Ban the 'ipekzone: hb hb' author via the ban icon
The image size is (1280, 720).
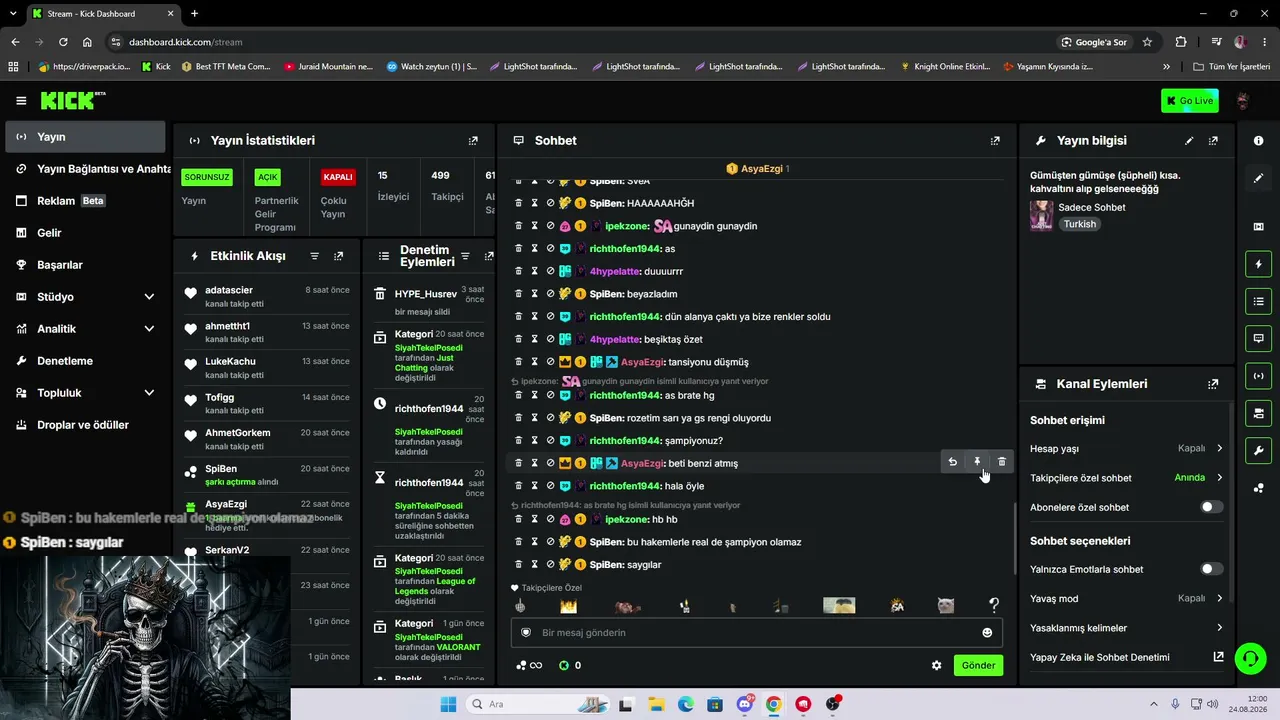(x=550, y=519)
